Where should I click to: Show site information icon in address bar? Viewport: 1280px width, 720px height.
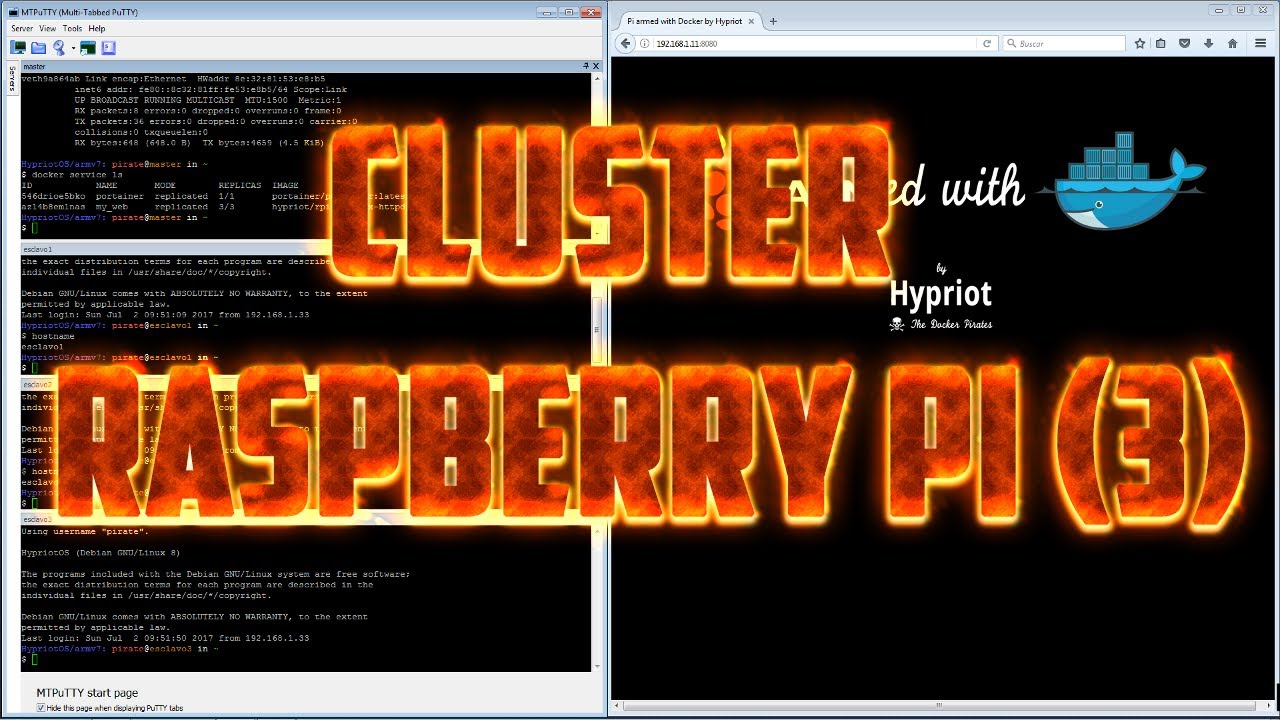coord(645,44)
